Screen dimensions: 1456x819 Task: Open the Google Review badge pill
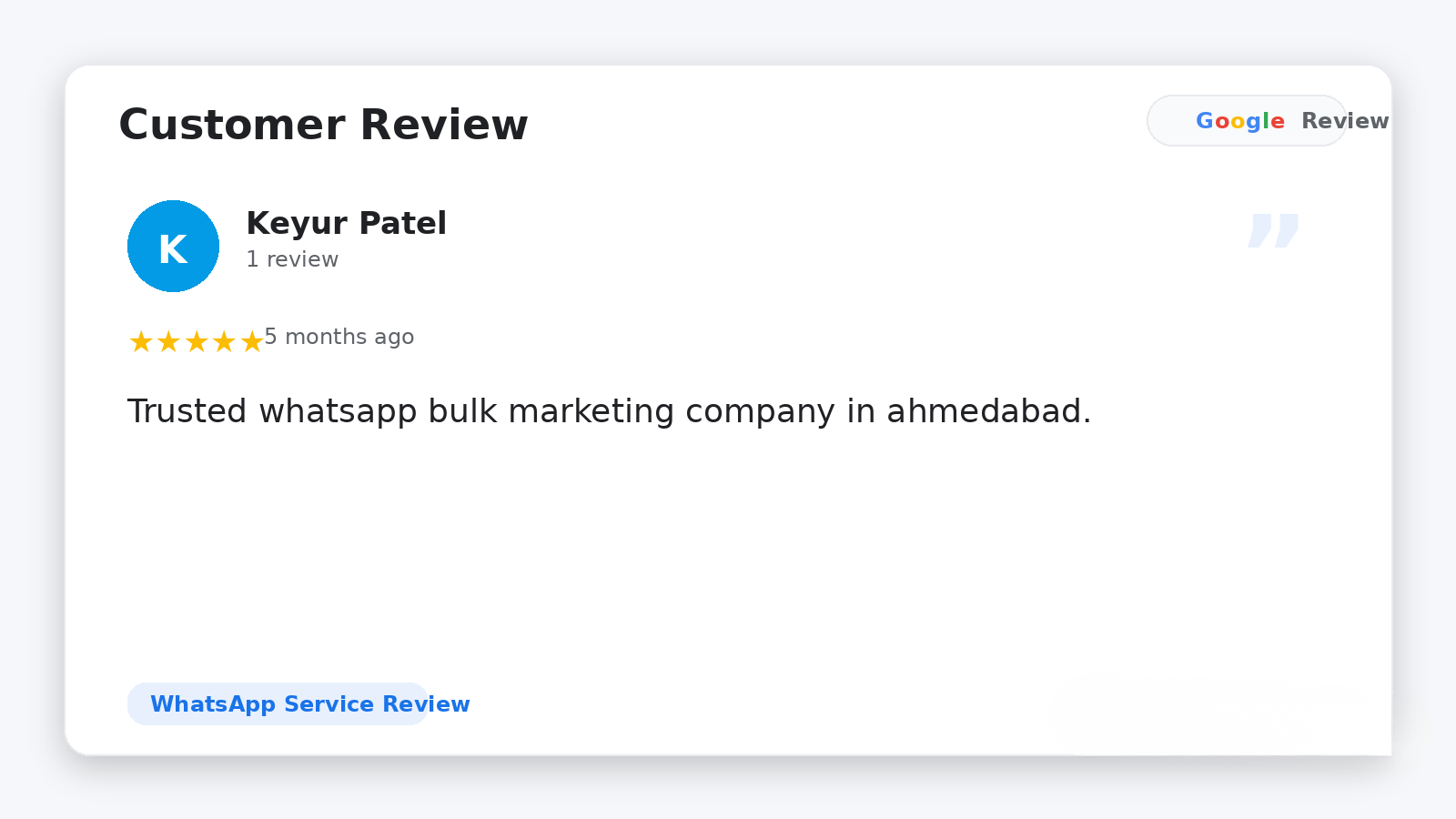(x=1247, y=120)
